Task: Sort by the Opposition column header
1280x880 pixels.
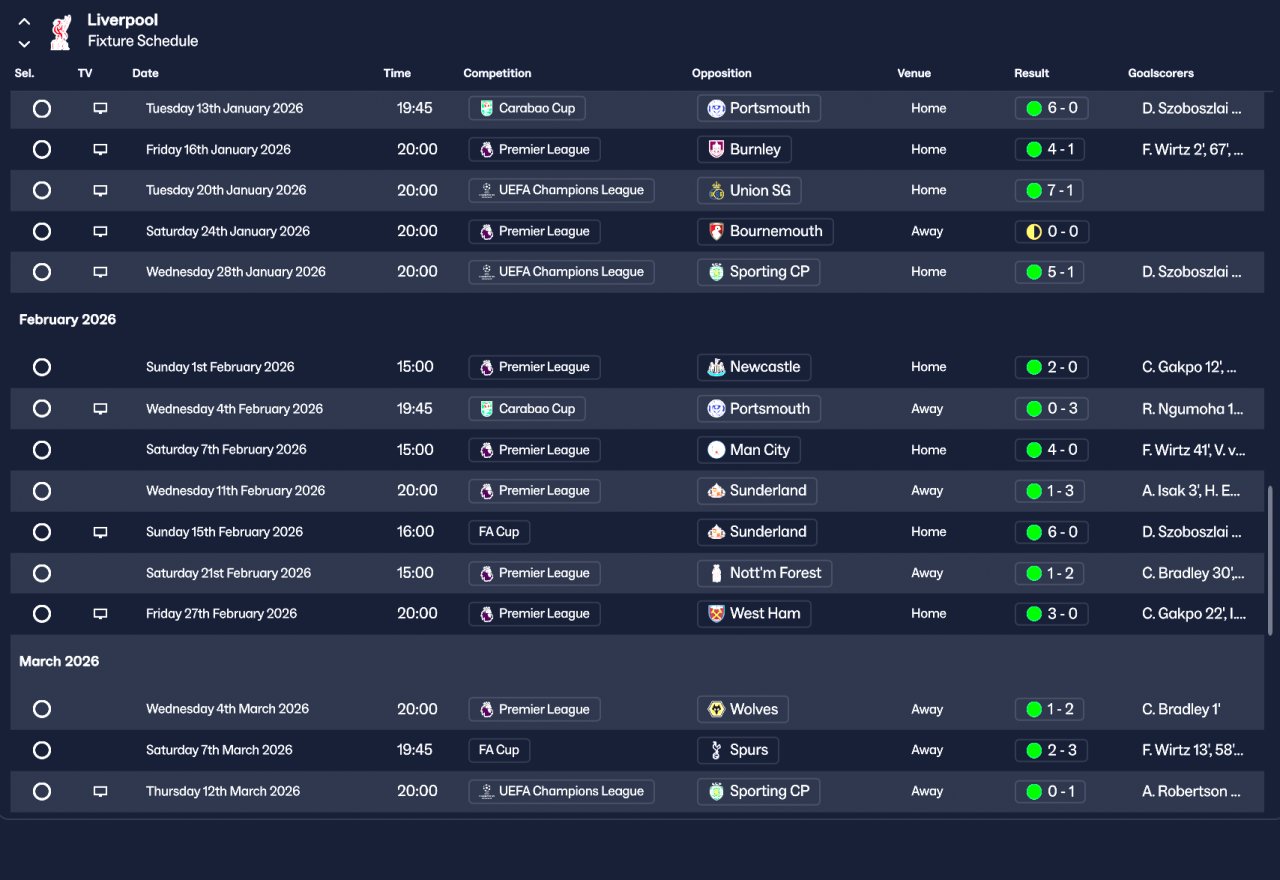Action: [721, 73]
